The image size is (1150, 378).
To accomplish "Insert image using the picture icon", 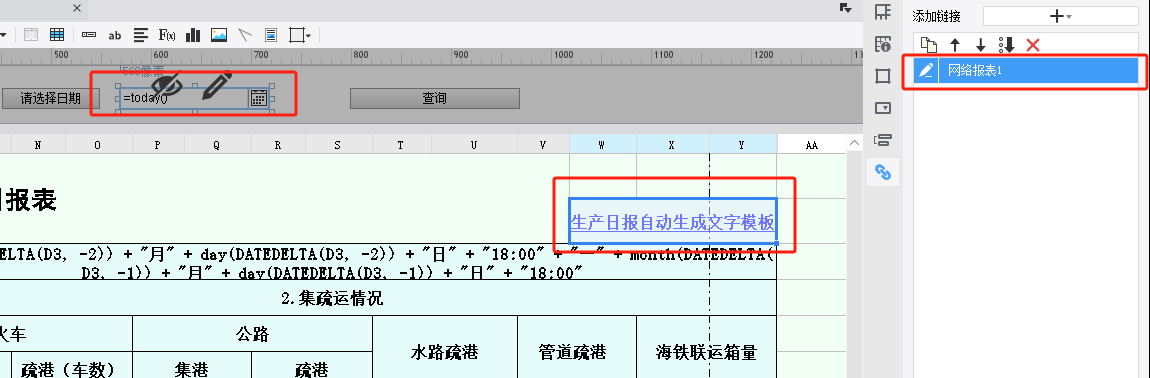I will click(219, 34).
